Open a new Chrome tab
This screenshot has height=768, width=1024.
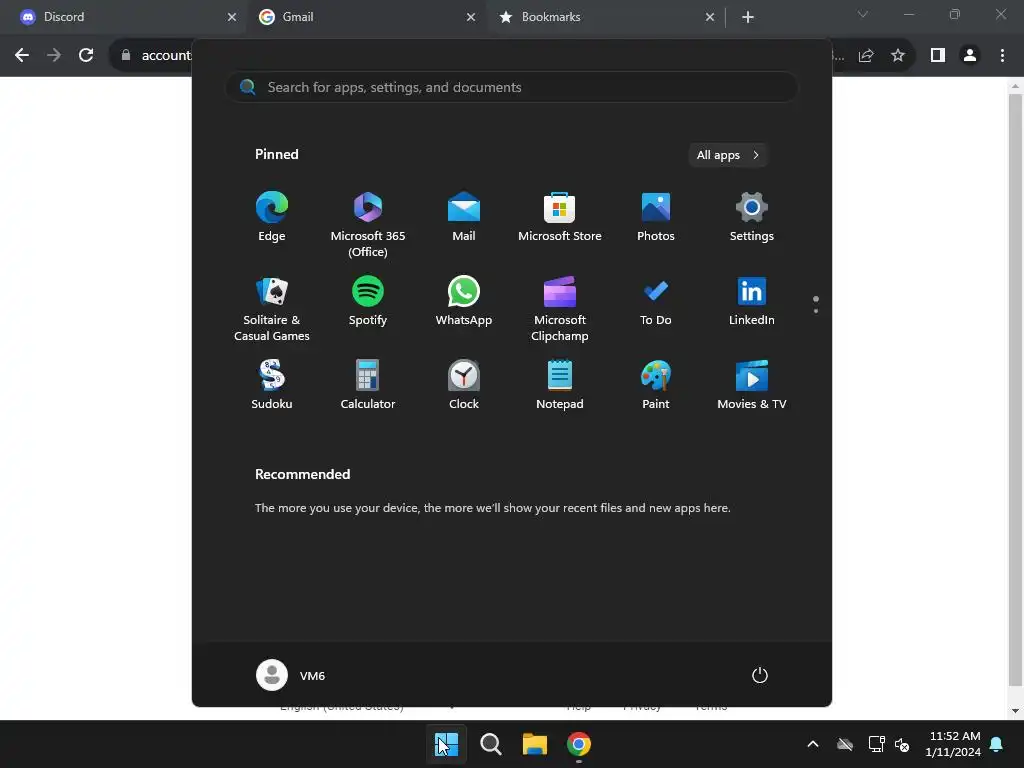tap(748, 17)
